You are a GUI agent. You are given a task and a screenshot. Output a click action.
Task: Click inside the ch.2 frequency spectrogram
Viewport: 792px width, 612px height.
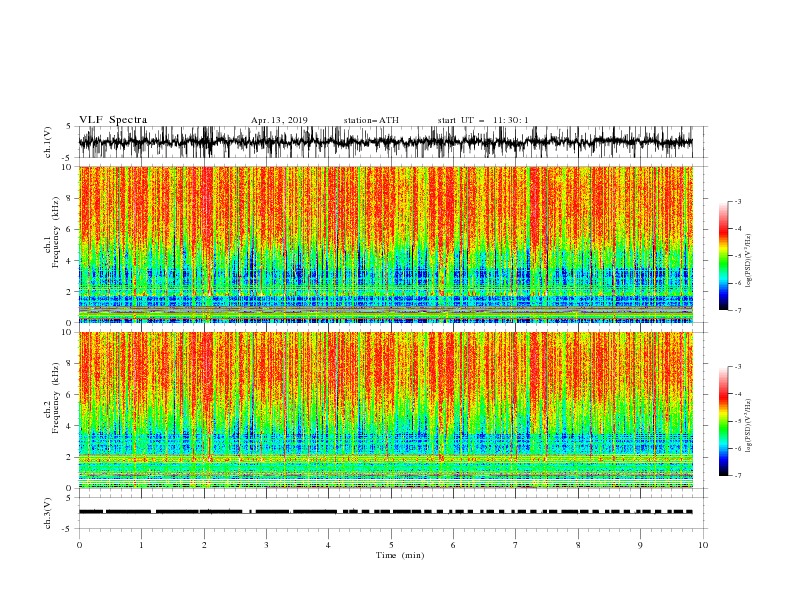[x=386, y=410]
